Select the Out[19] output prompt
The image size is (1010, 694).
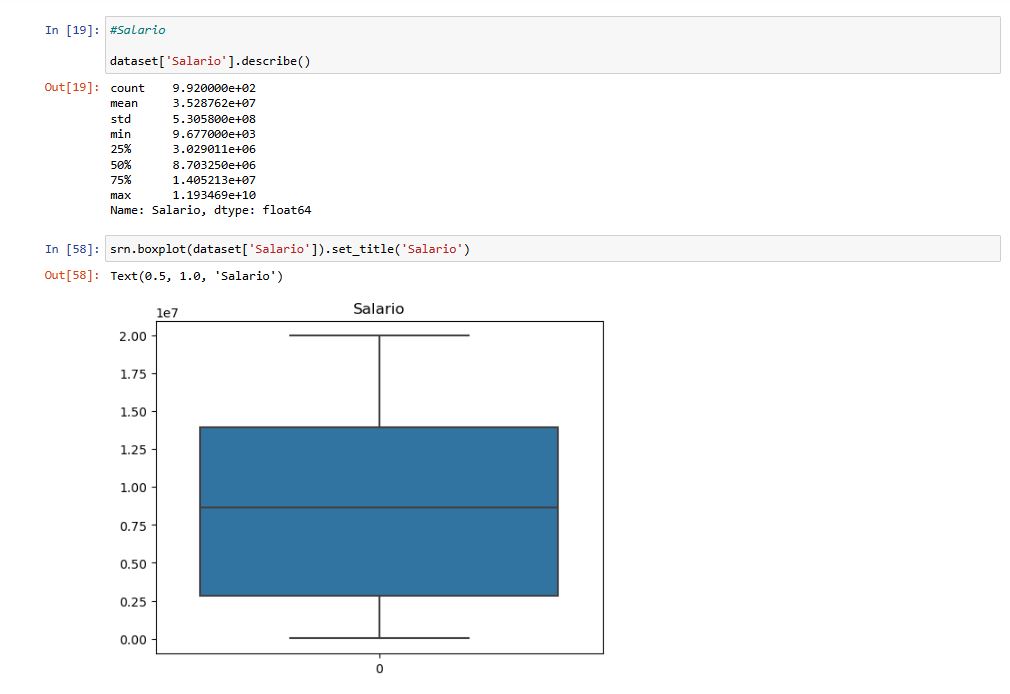coord(72,88)
